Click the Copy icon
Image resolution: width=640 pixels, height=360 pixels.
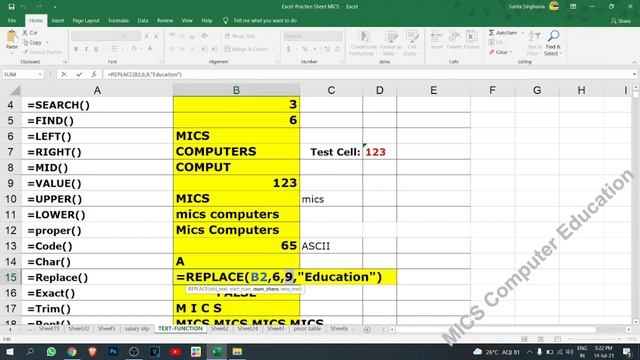[x=26, y=42]
